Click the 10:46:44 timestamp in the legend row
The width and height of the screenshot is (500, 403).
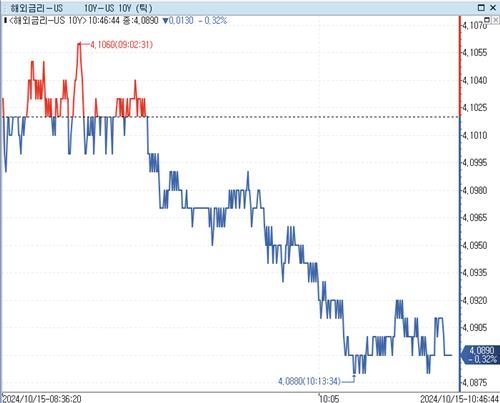click(x=104, y=21)
